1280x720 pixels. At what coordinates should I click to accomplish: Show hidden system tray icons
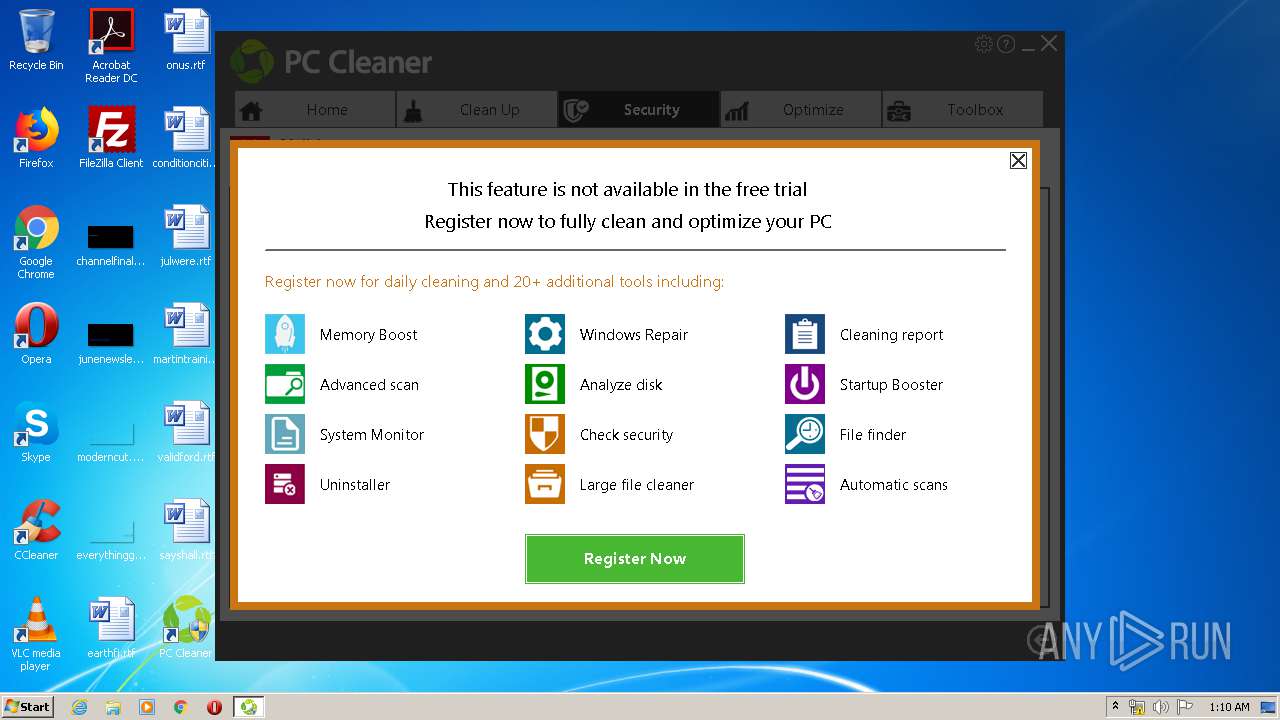point(1115,707)
